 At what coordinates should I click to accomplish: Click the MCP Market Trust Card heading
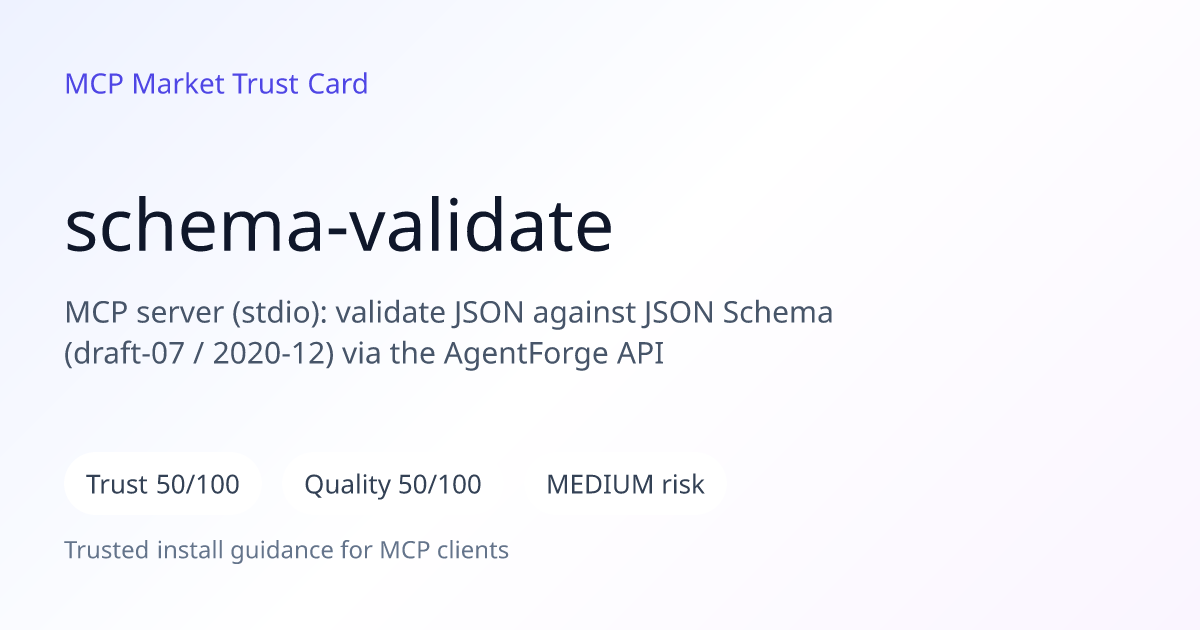pyautogui.click(x=216, y=84)
